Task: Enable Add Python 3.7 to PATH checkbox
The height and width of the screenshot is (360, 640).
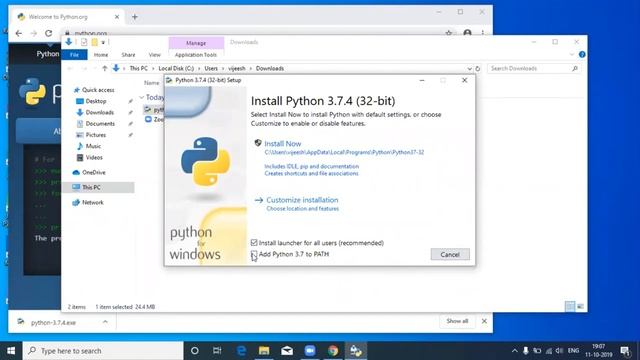Action: [254, 254]
